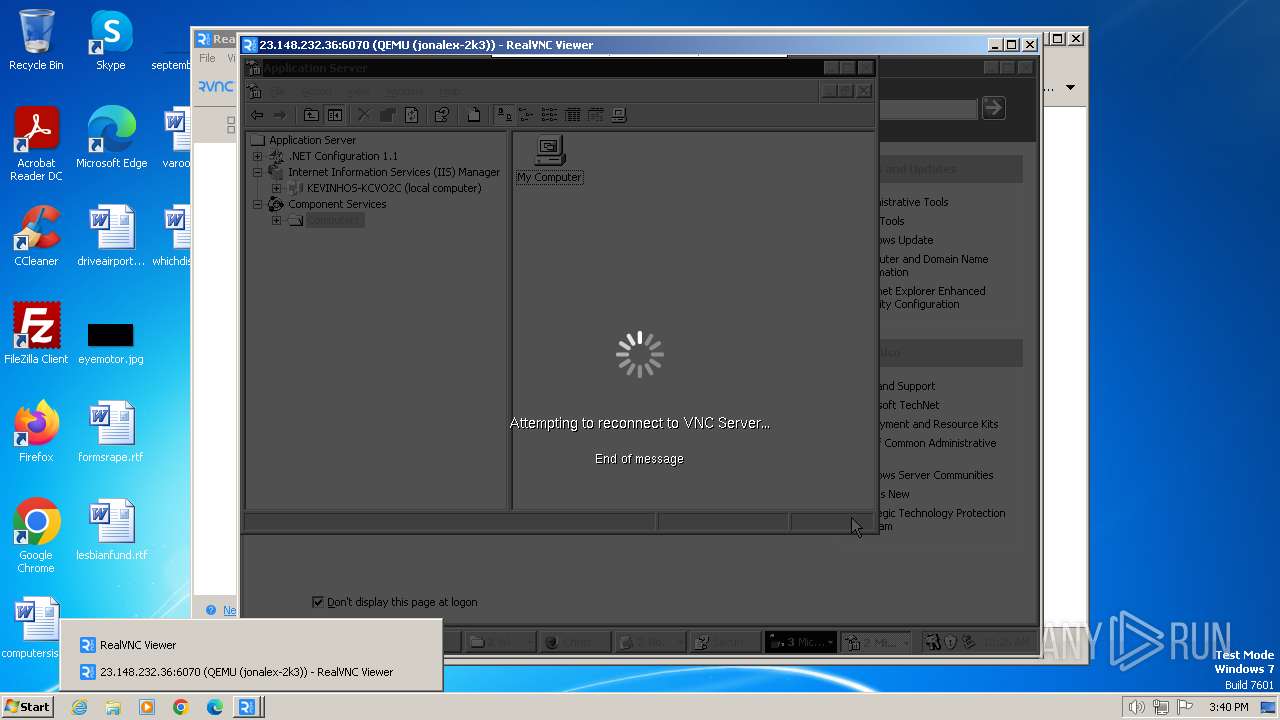Click the system clock showing 3:40 PM
1280x720 pixels.
(x=1228, y=707)
